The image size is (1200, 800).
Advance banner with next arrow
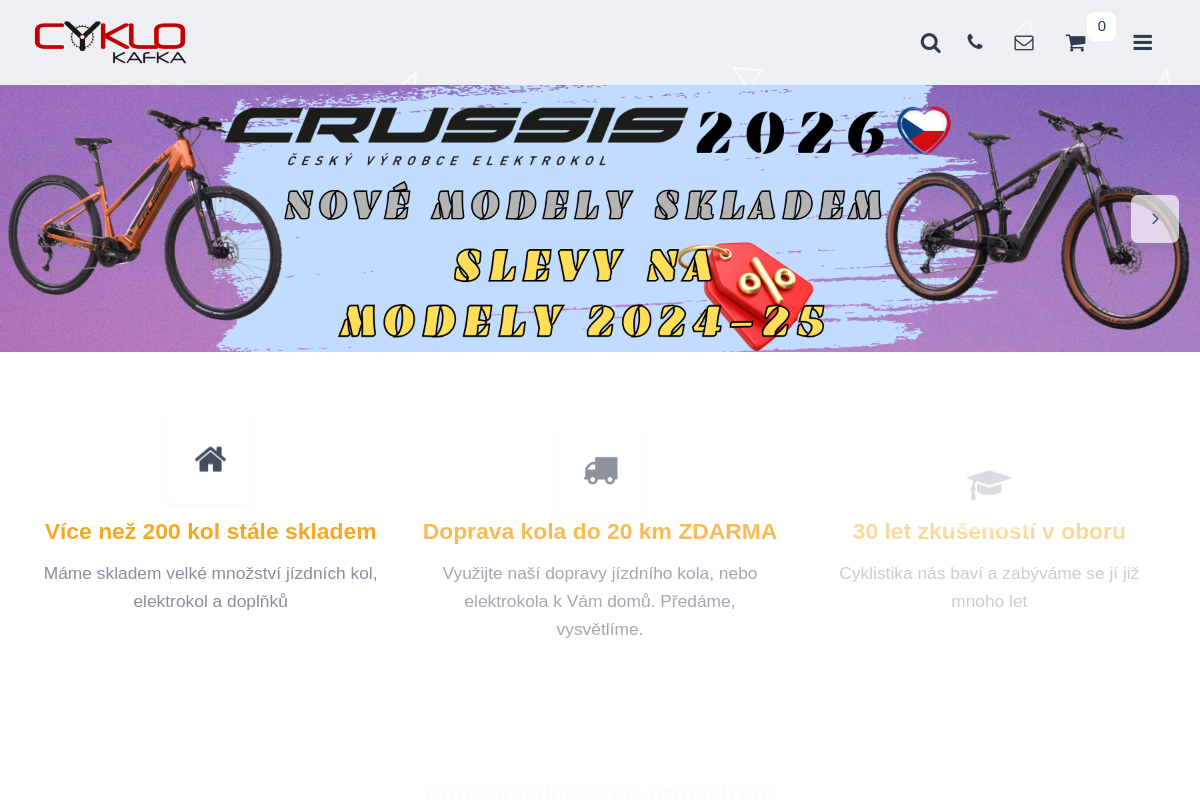tap(1155, 219)
